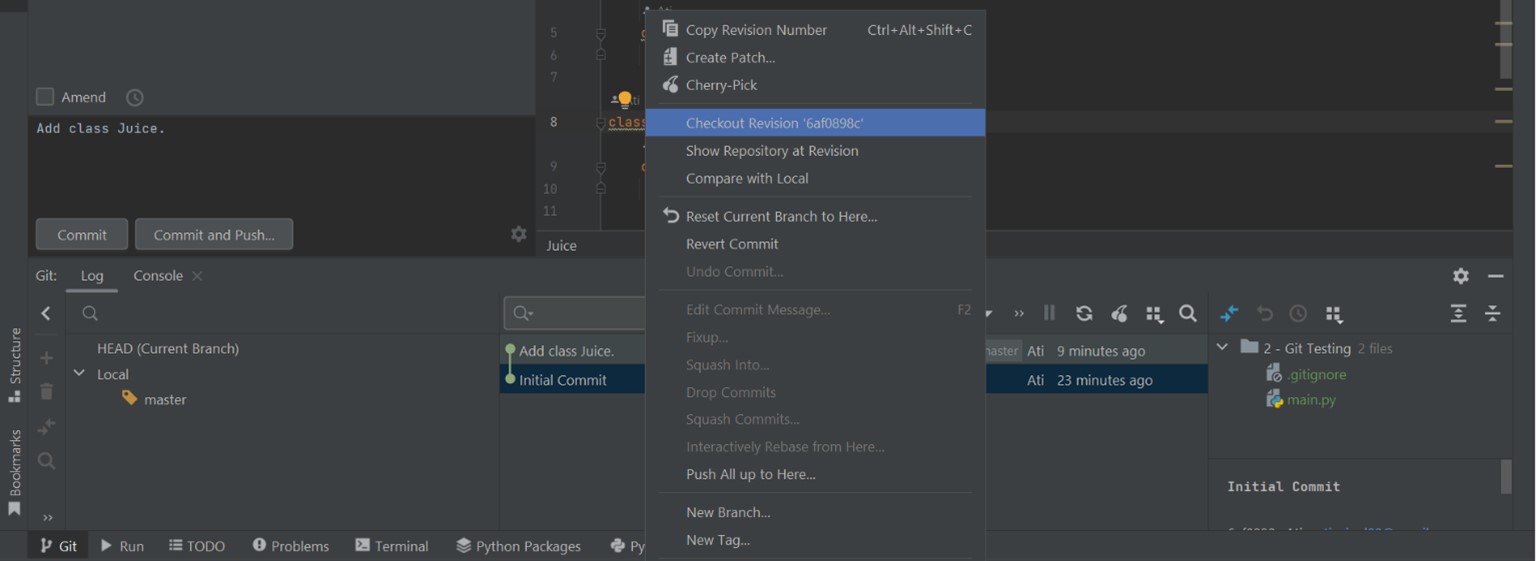
Task: Hide the branches pane with left chevron
Action: tap(46, 314)
